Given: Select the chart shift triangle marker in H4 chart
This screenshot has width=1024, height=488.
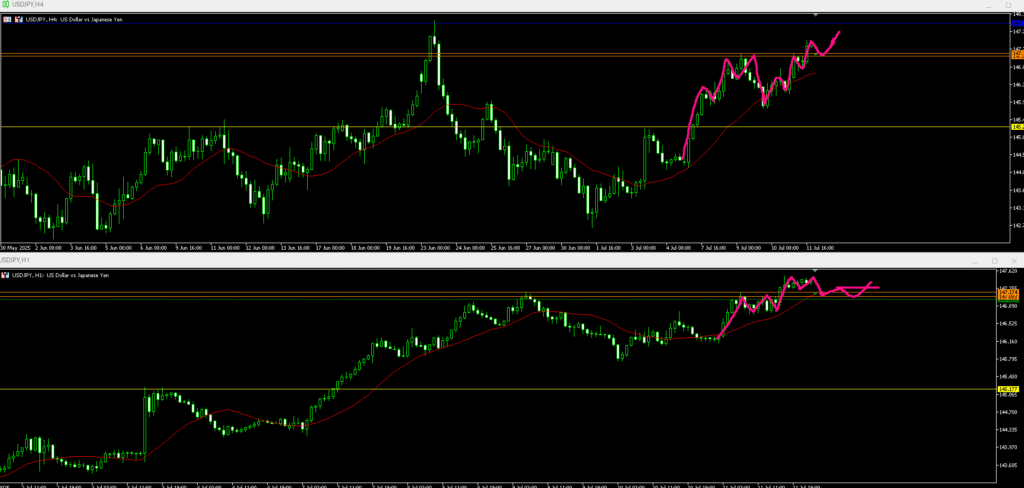Looking at the screenshot, I should coord(815,14).
